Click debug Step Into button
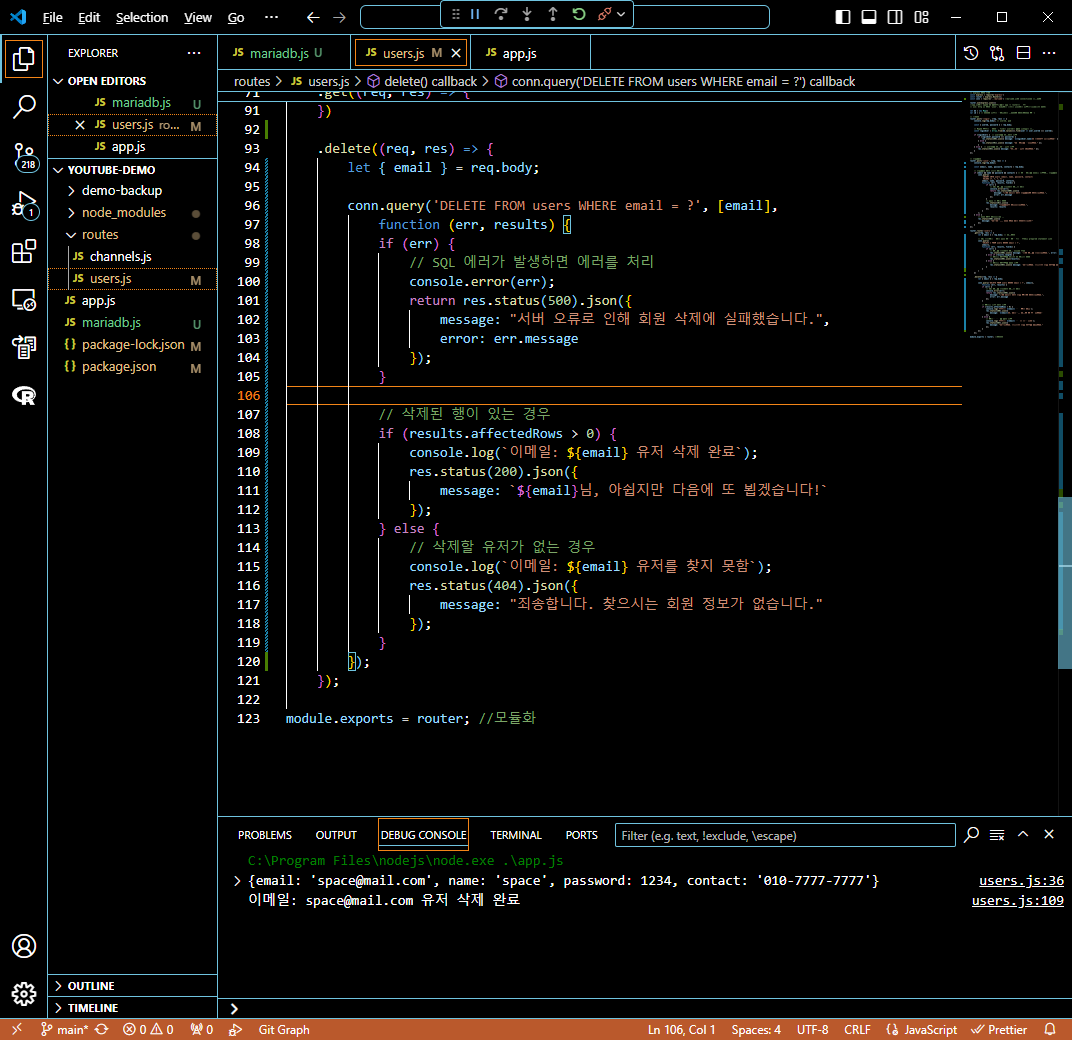This screenshot has height=1040, width=1072. [526, 14]
